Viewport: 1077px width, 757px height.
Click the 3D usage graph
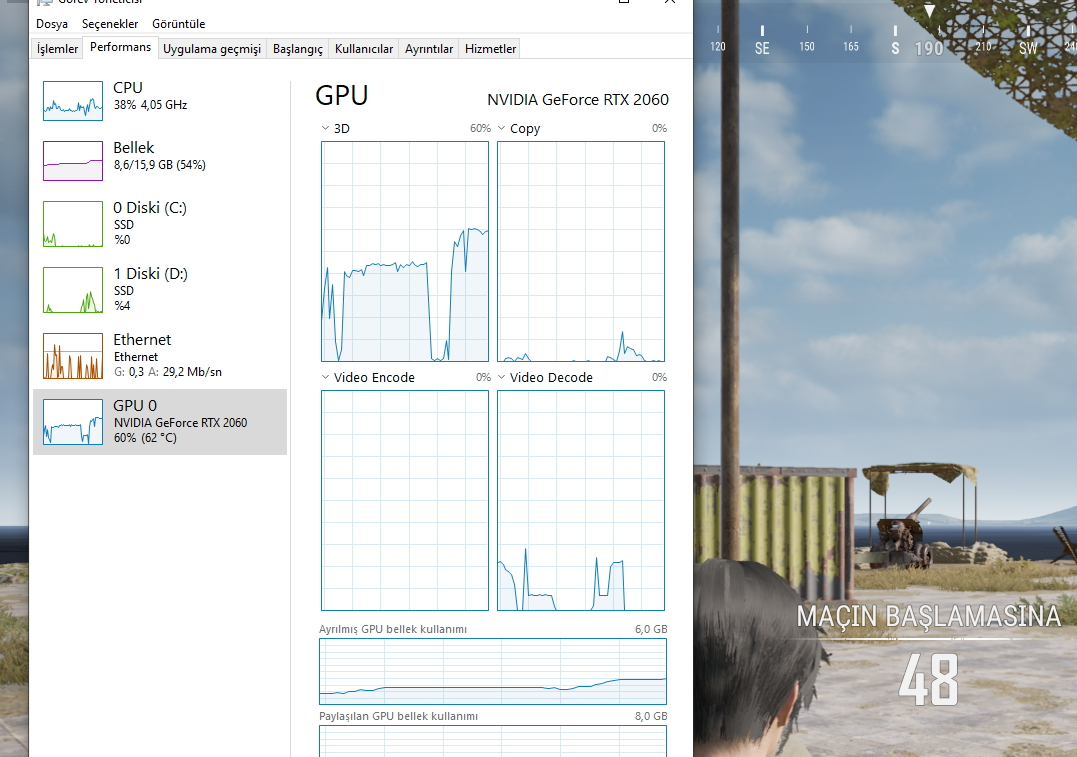[405, 251]
